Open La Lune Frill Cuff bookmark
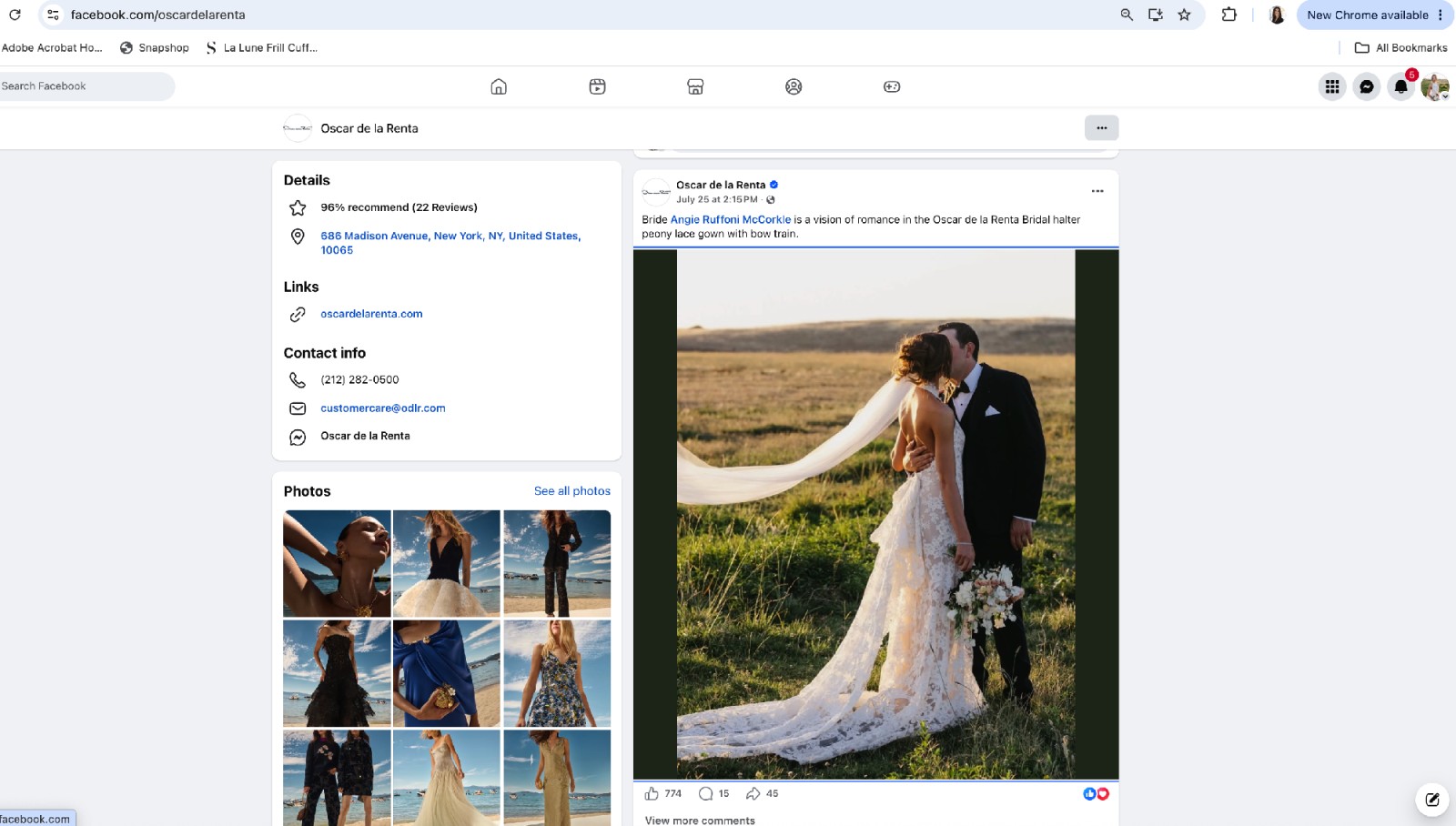The height and width of the screenshot is (826, 1456). (x=262, y=48)
